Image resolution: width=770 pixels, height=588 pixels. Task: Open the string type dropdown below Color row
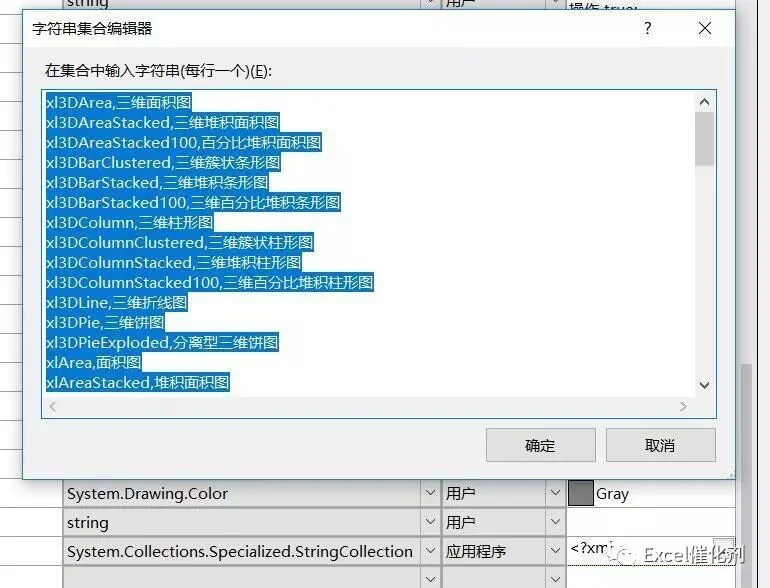[x=430, y=522]
